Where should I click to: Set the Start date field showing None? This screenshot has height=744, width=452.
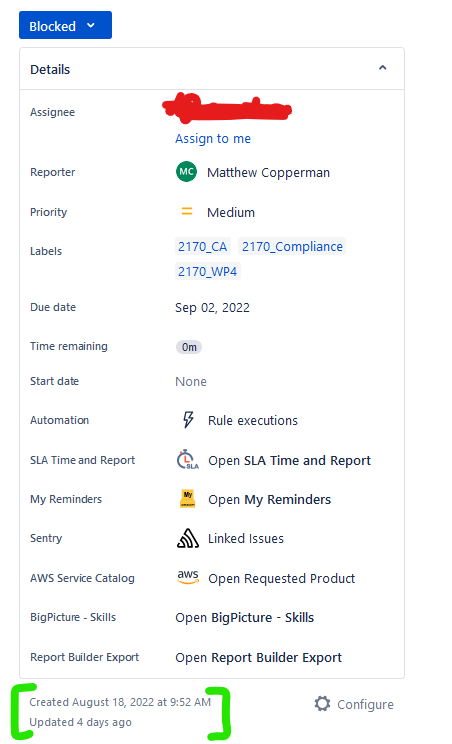coord(191,381)
